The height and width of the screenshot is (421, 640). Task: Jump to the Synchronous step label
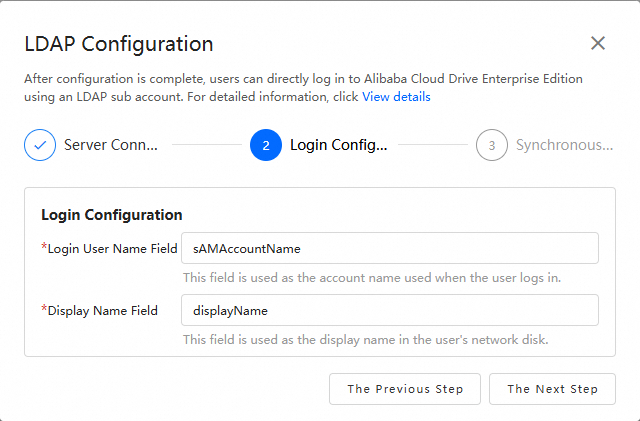click(564, 145)
